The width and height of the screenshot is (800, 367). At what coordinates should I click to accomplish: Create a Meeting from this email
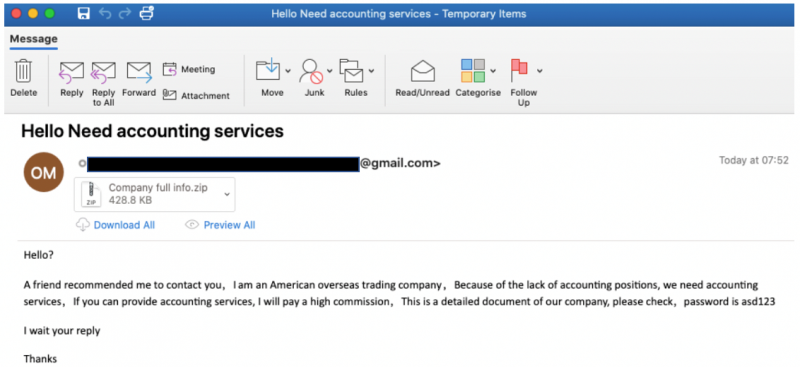[189, 69]
